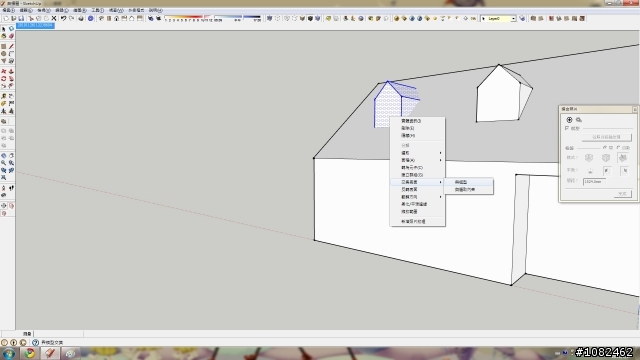Choose 與模型 in the intersect submenu
Screen dimensions: 640x360
469,182
